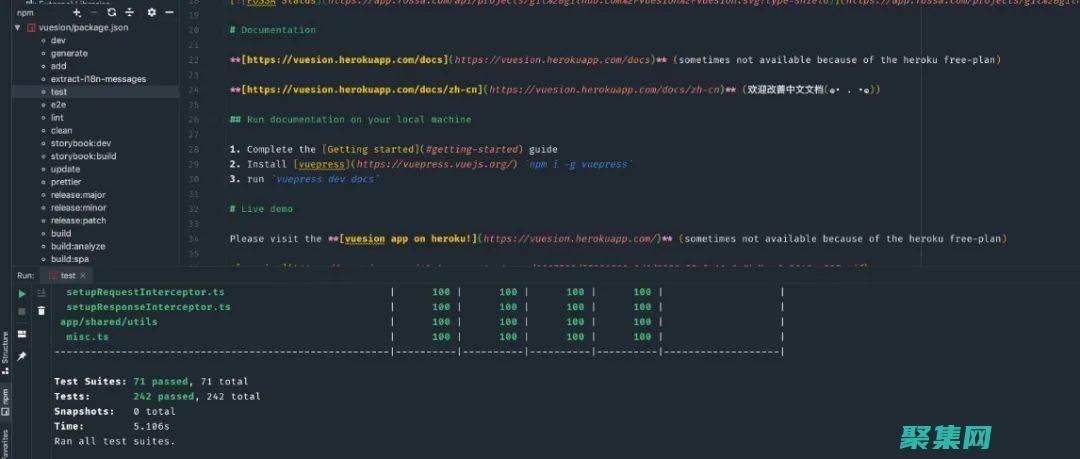The image size is (1080, 459).
Task: Click the collapse all icon in npm panel
Action: tap(128, 13)
